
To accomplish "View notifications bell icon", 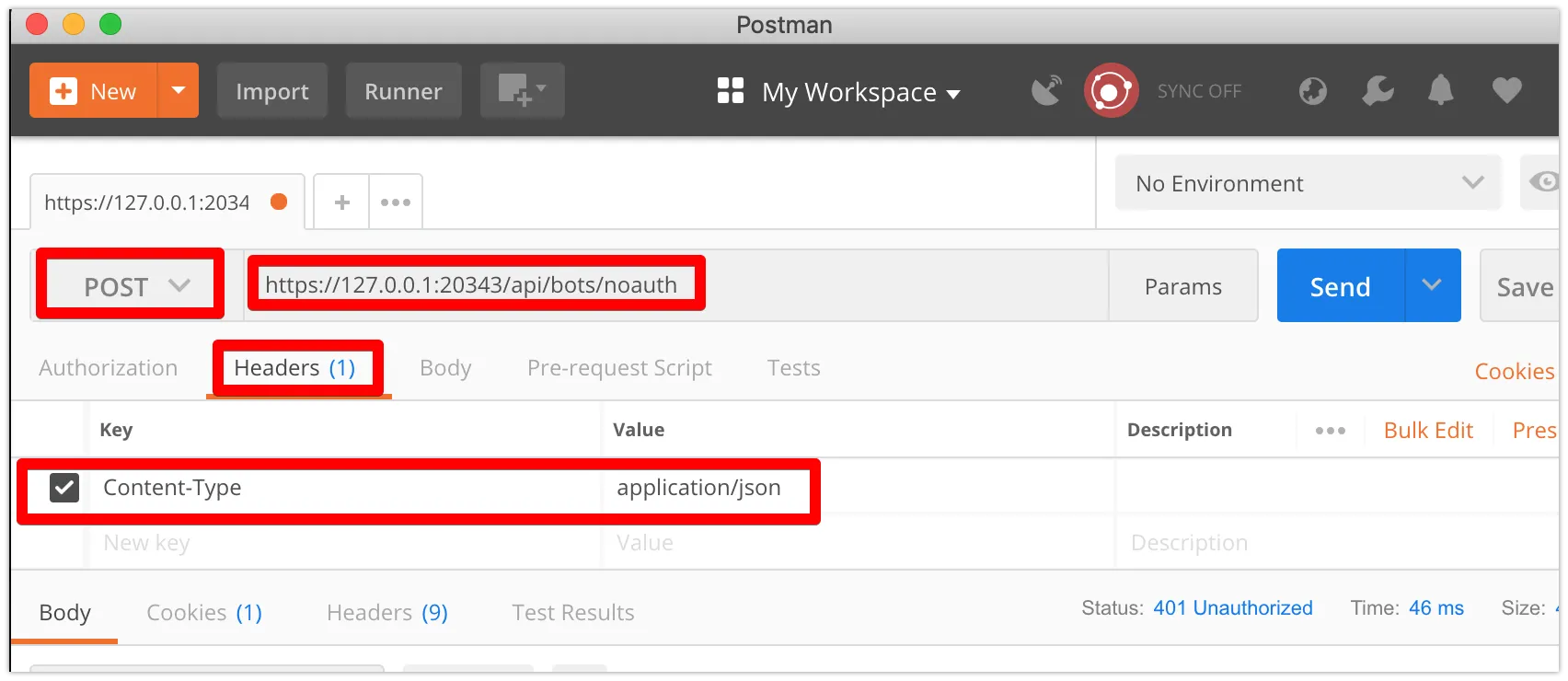I will [x=1441, y=90].
